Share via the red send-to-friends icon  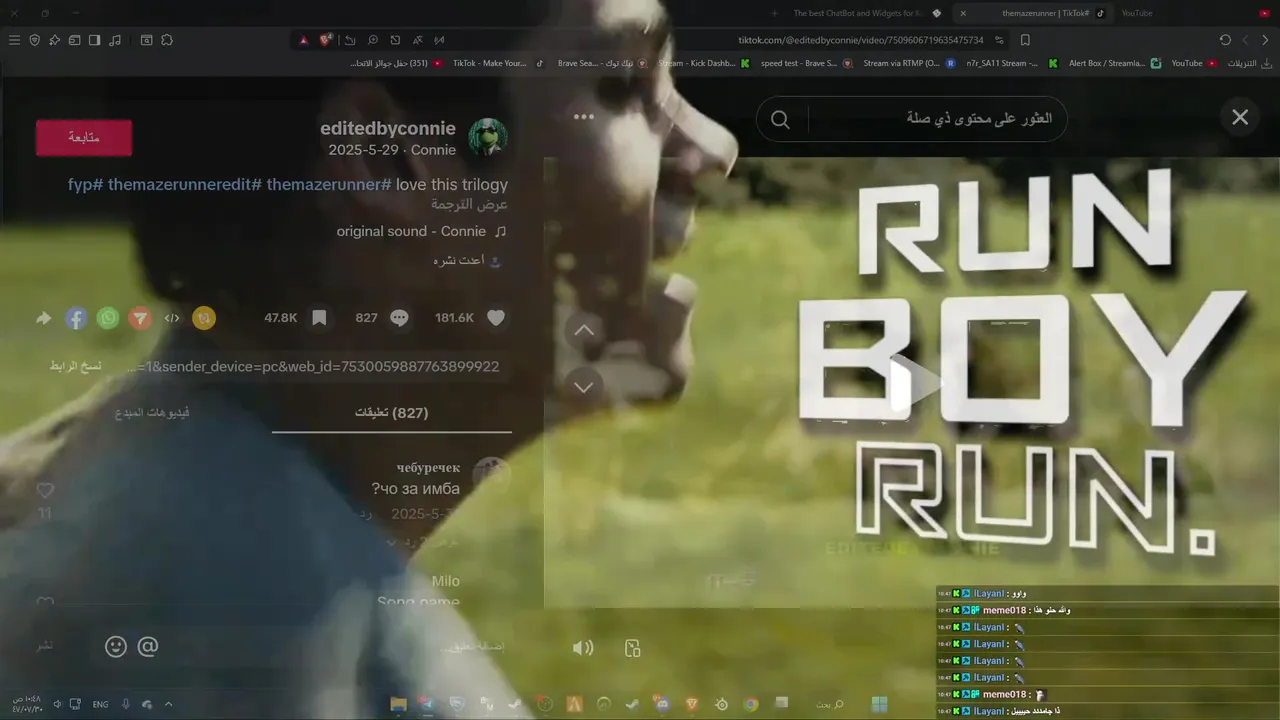(x=140, y=318)
